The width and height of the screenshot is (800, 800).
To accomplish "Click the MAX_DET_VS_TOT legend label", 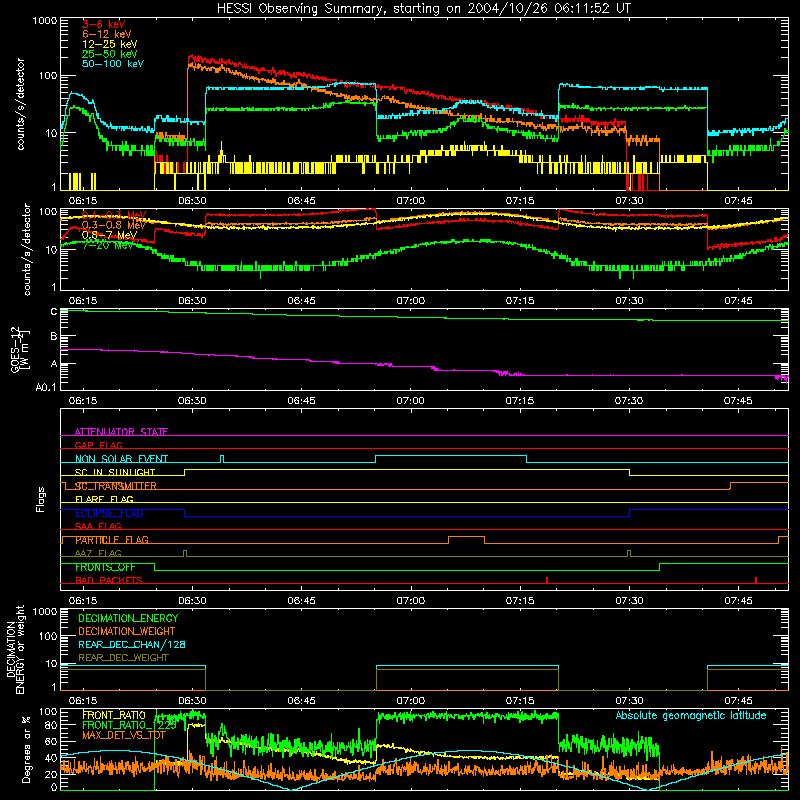I will point(124,735).
